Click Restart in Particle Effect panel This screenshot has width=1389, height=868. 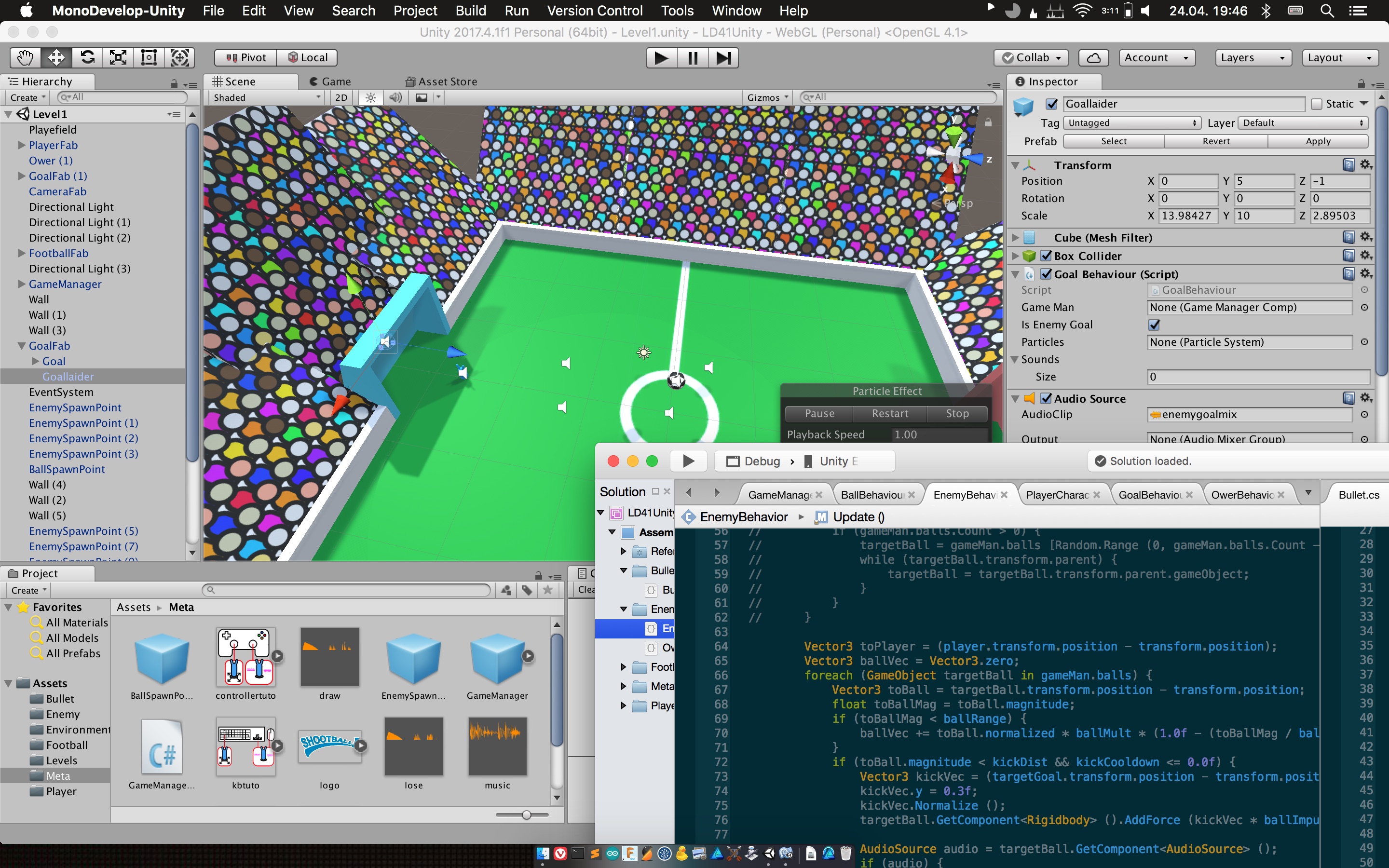pyautogui.click(x=890, y=413)
